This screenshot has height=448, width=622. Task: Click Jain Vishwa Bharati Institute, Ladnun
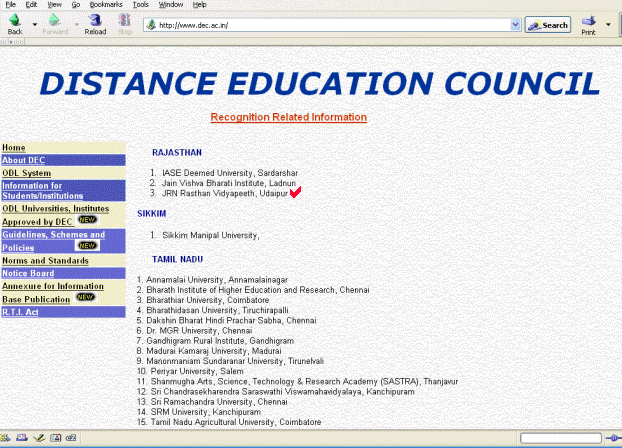[229, 183]
